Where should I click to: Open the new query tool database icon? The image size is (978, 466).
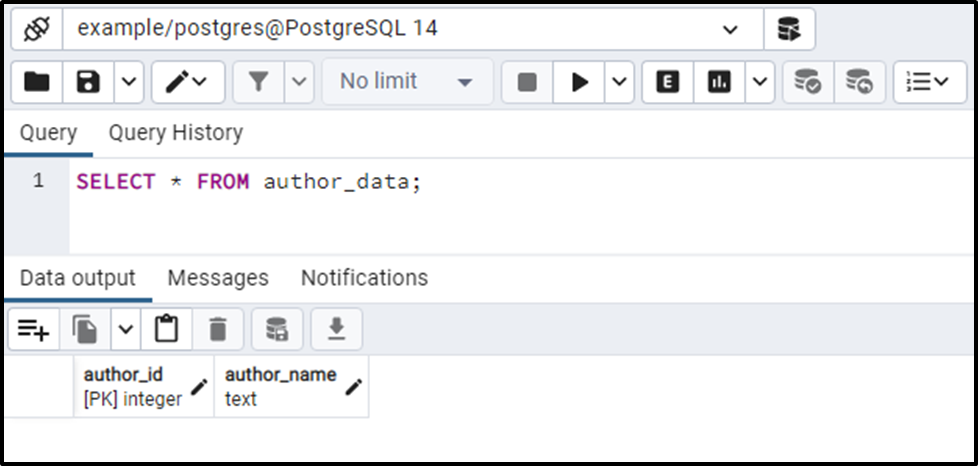tap(789, 29)
